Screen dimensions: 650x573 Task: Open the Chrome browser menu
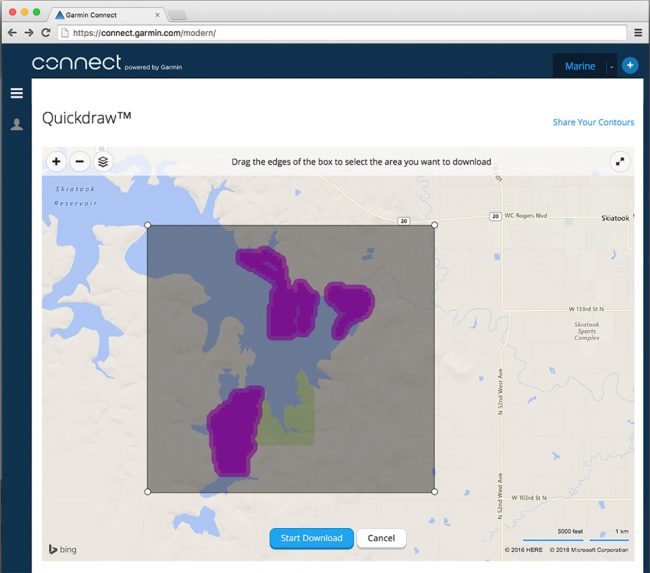point(638,33)
